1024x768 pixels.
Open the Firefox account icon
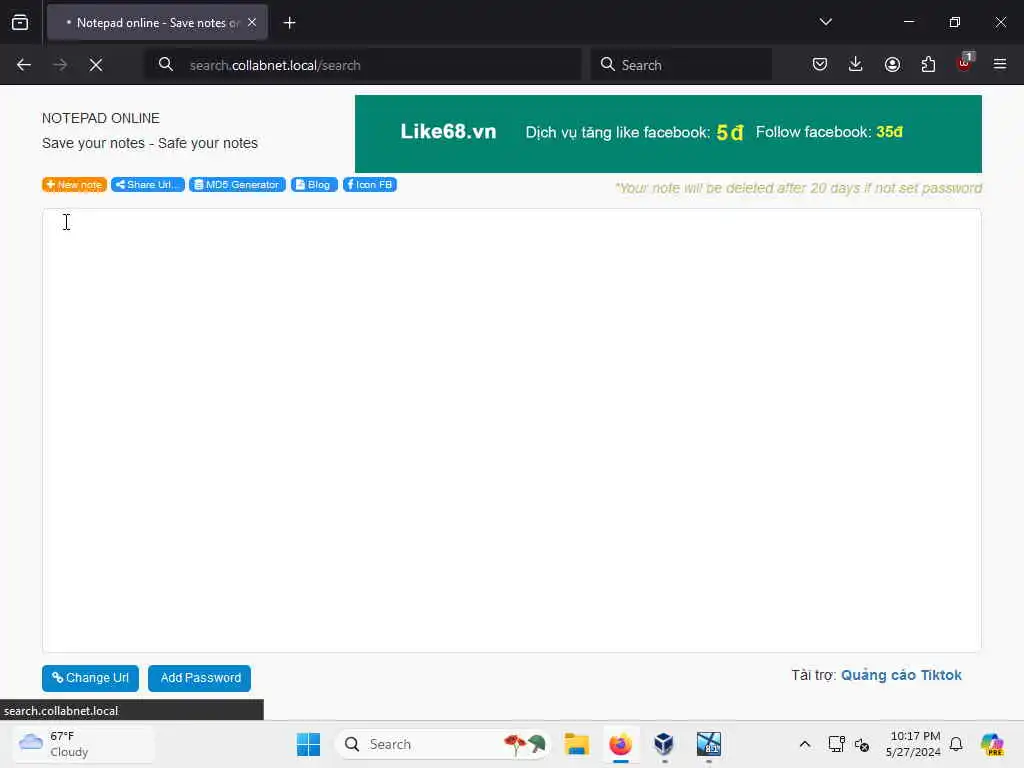pos(892,64)
